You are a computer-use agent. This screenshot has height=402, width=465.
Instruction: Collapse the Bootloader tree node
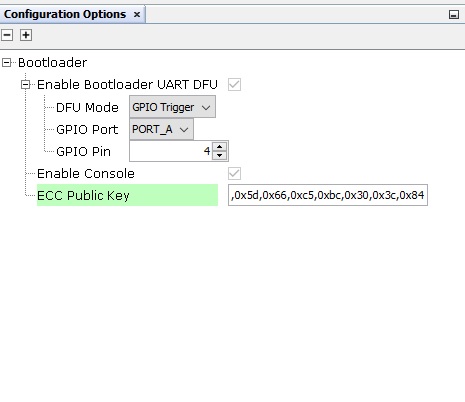(x=7, y=62)
